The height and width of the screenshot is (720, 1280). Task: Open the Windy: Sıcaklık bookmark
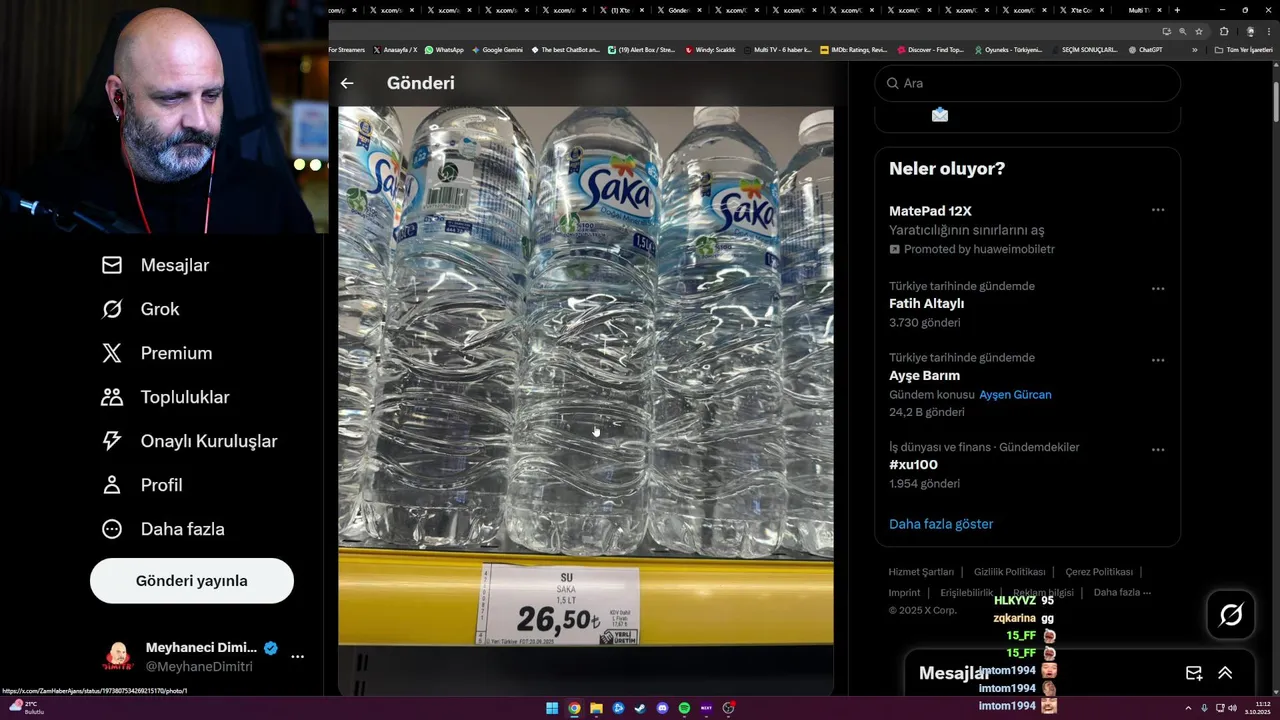pyautogui.click(x=710, y=50)
